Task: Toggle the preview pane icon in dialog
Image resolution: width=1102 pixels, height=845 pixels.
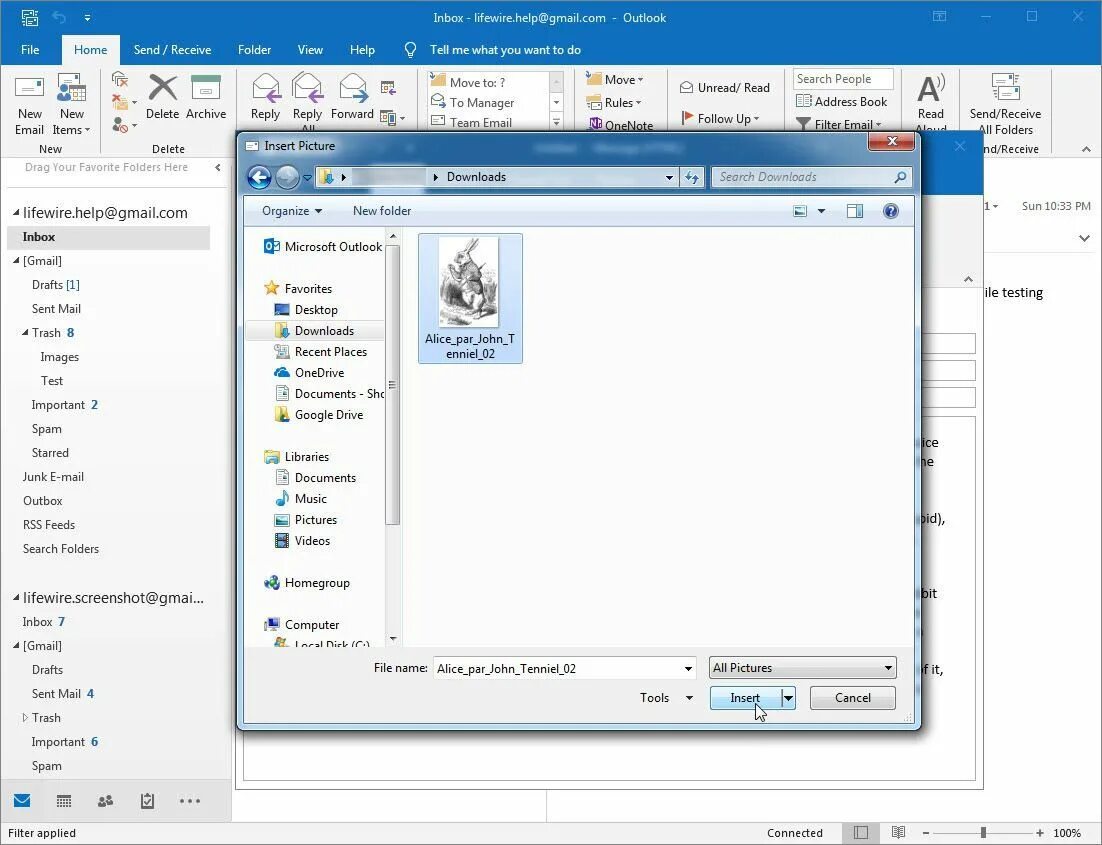Action: pos(855,211)
